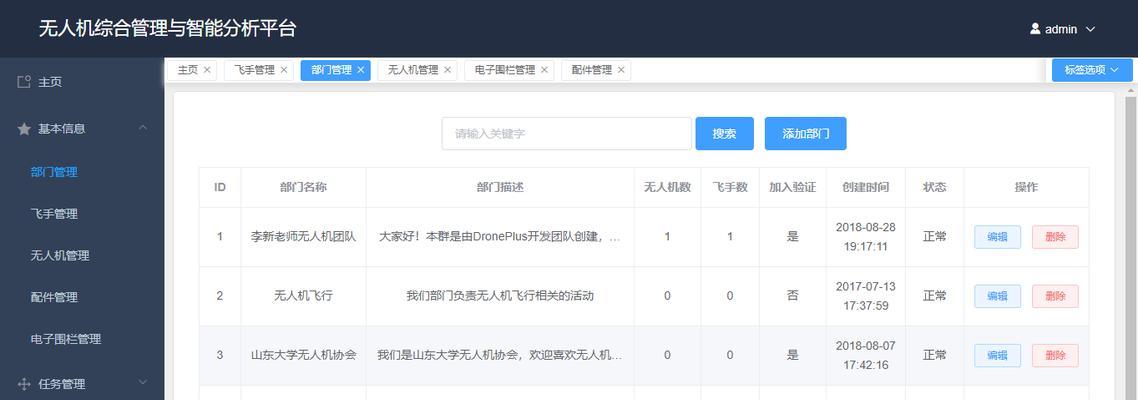Click the admin user avatar icon
The image size is (1138, 400).
tap(1036, 29)
